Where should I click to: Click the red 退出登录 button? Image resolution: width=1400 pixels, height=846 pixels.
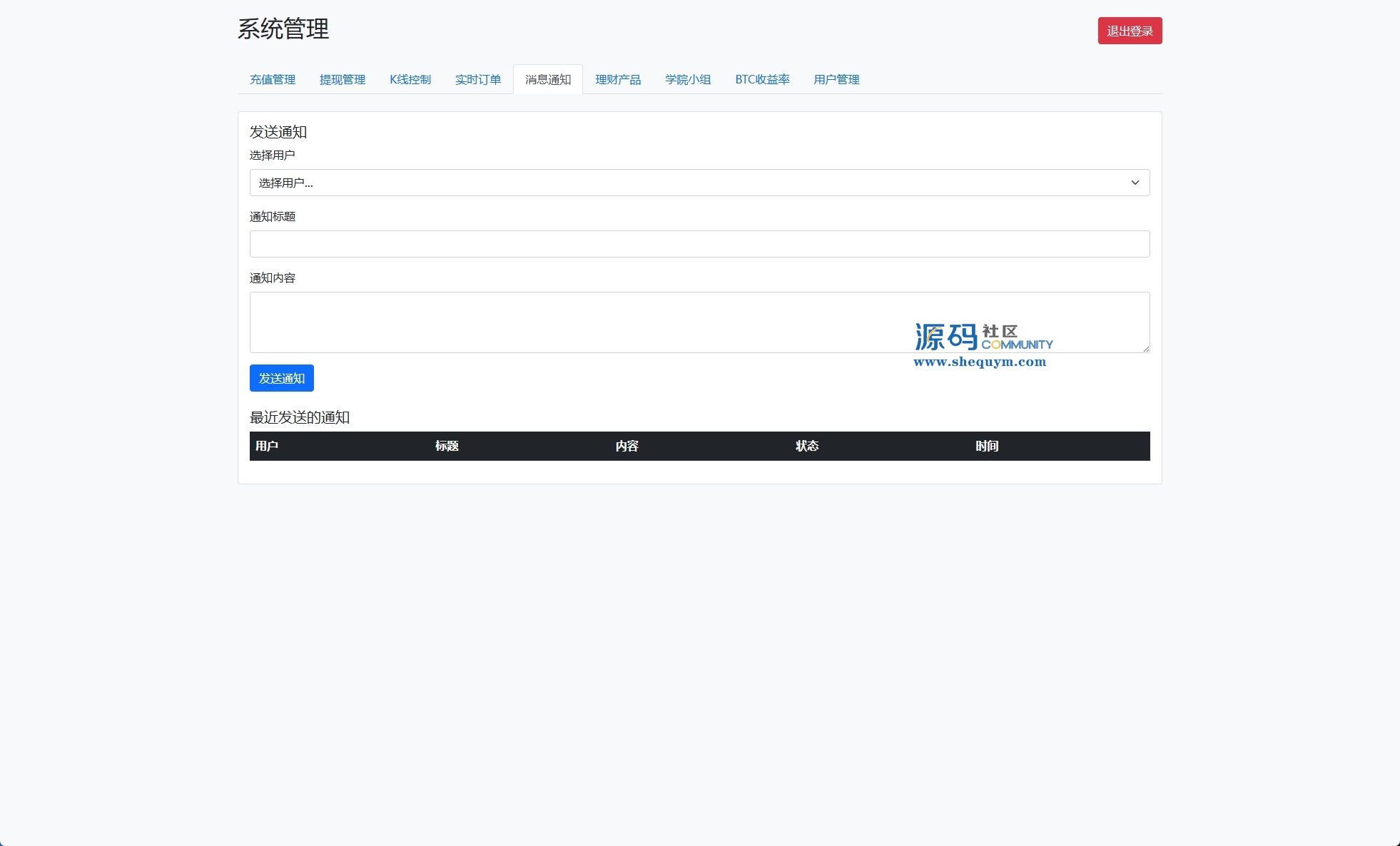coord(1130,31)
